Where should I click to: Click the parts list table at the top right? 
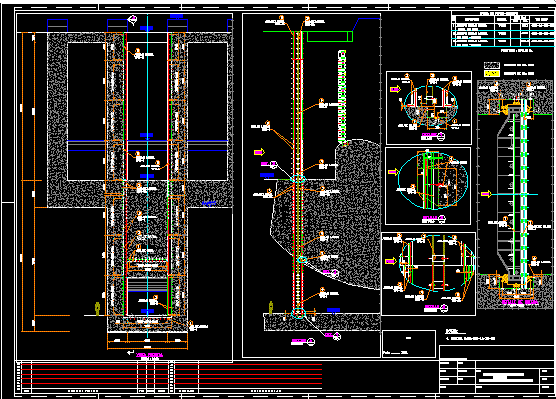click(503, 29)
